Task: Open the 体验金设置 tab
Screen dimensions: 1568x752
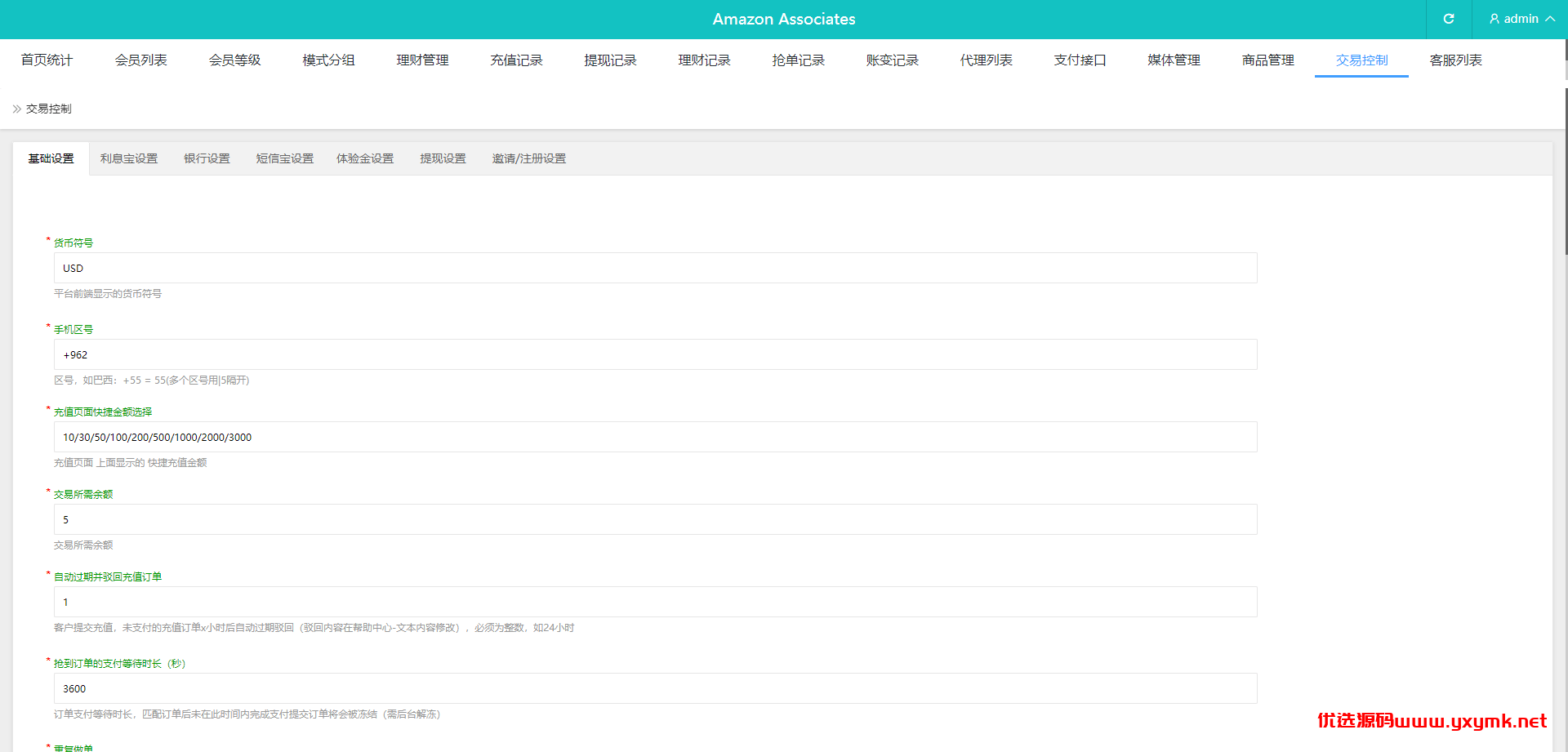Action: point(365,158)
